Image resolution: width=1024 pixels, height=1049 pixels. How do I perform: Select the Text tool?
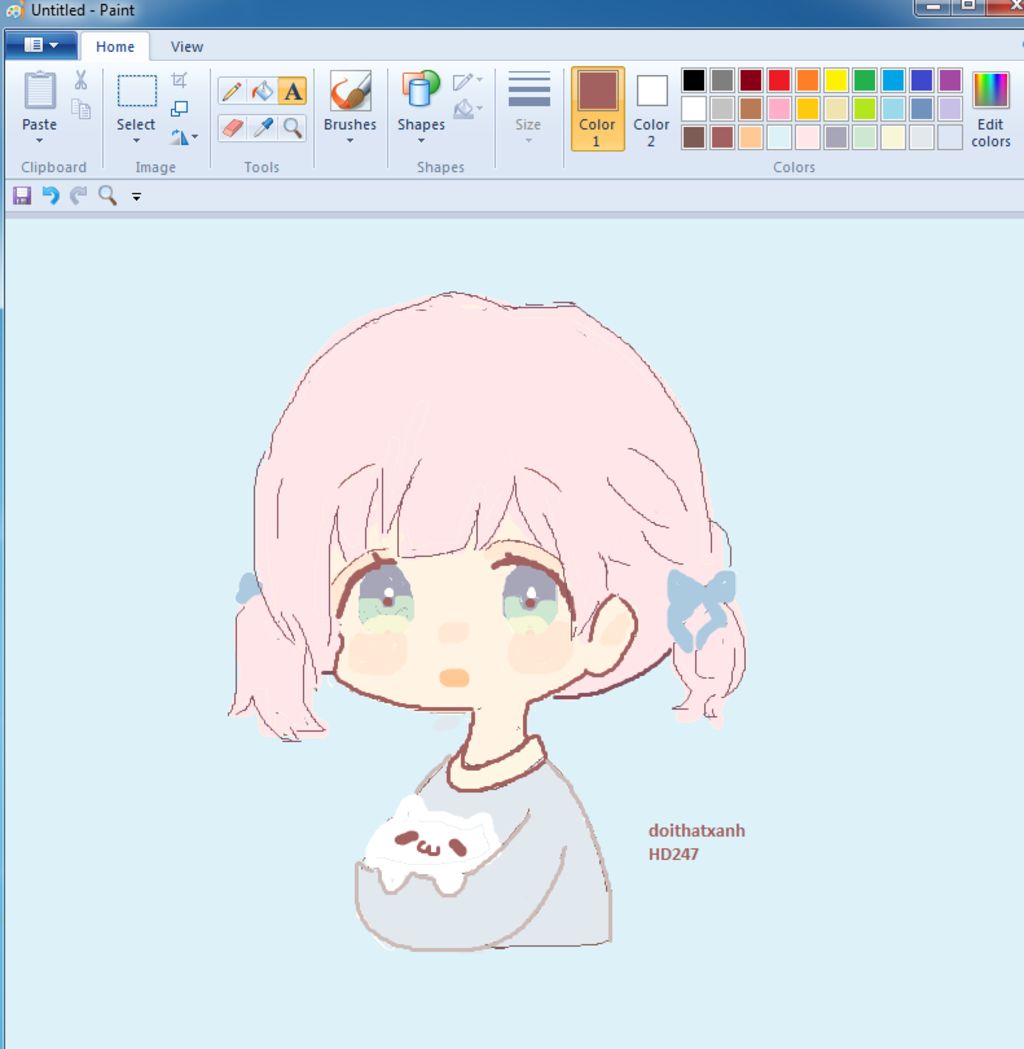pyautogui.click(x=292, y=91)
